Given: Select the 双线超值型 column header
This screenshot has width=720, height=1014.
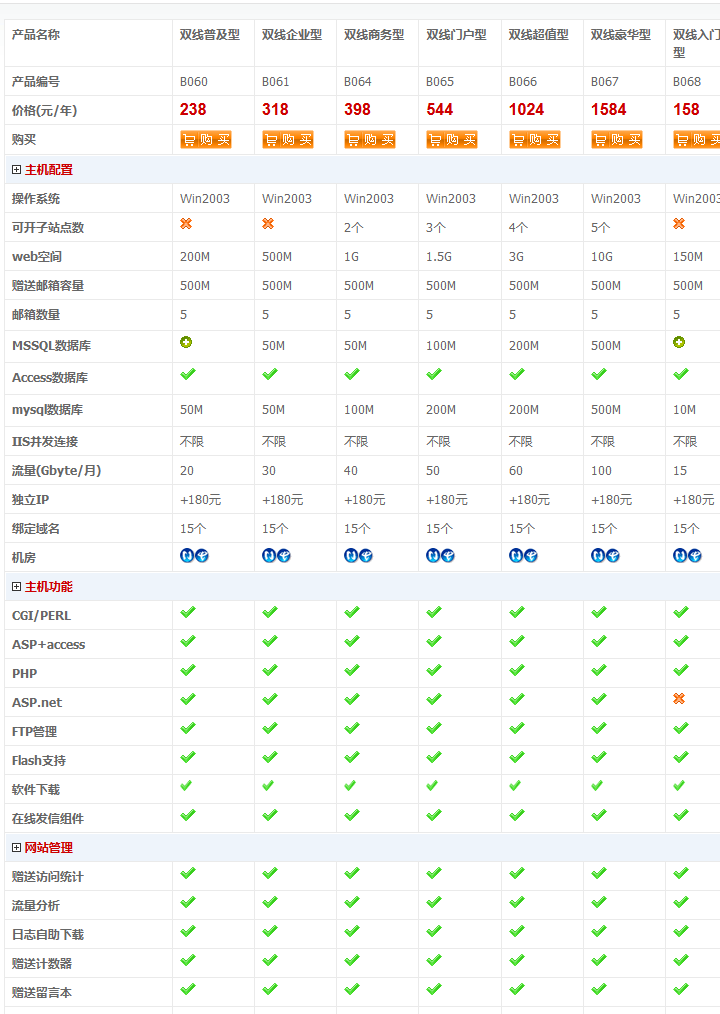Looking at the screenshot, I should pyautogui.click(x=538, y=35).
